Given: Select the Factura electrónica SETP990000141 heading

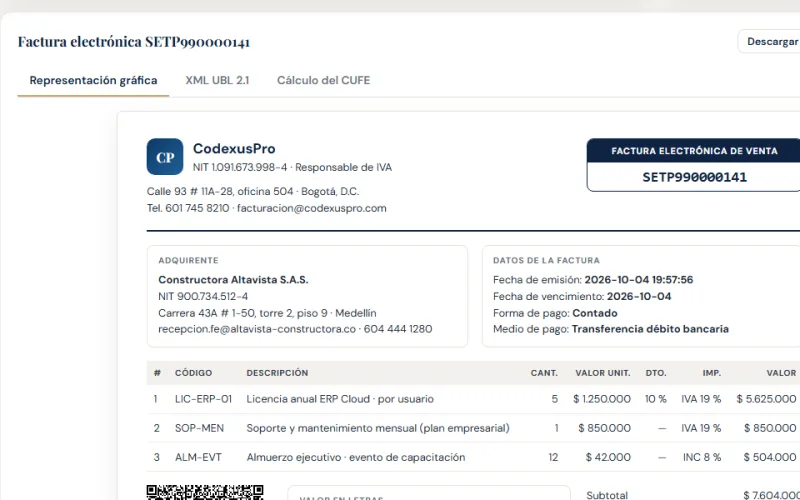Looking at the screenshot, I should point(134,41).
